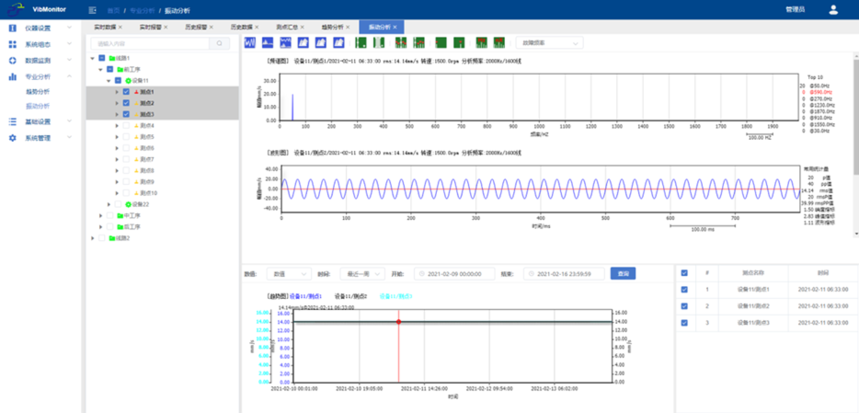Expand the 中工序 tree node arrow
859x413 pixels.
click(100, 216)
